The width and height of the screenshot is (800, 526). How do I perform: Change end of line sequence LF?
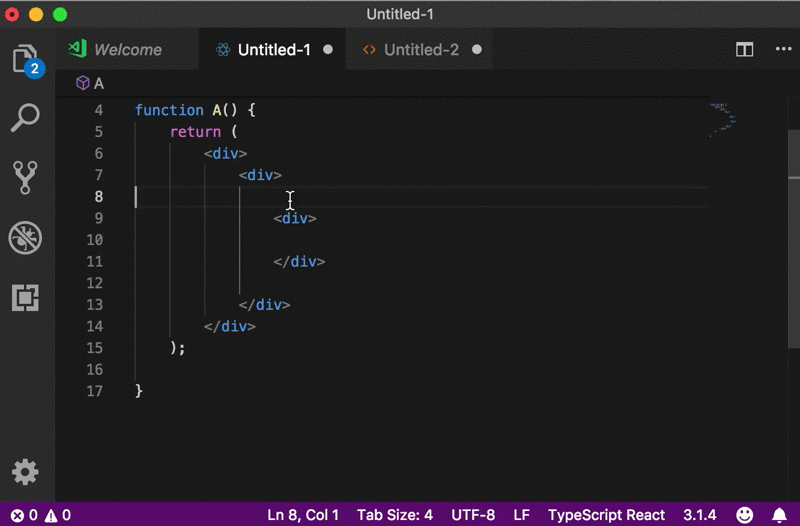(x=521, y=515)
